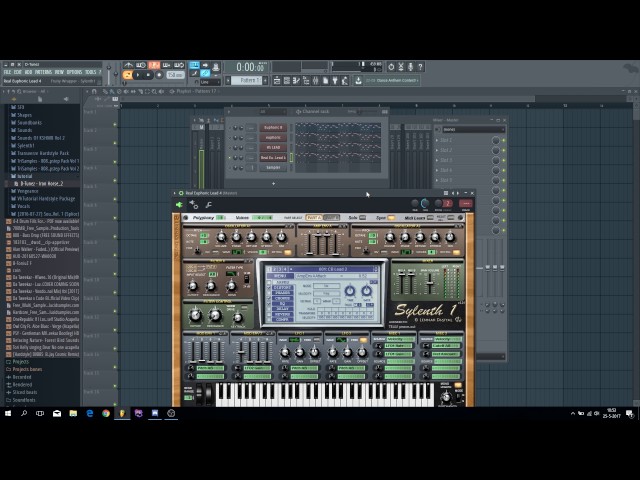Open the pattern selector dropdown
The height and width of the screenshot is (480, 640).
[x=247, y=80]
